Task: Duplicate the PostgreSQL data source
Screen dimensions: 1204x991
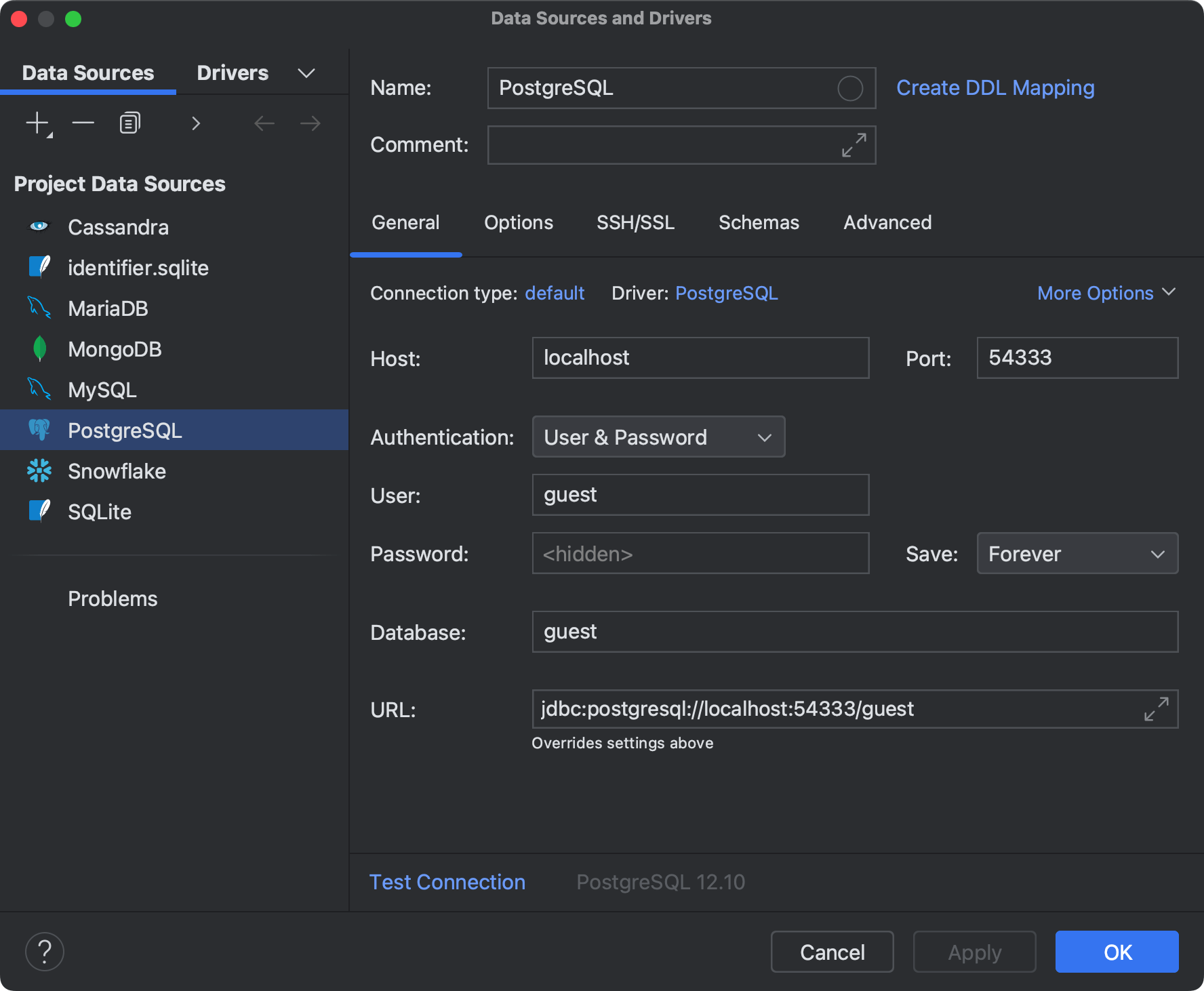Action: pos(129,123)
